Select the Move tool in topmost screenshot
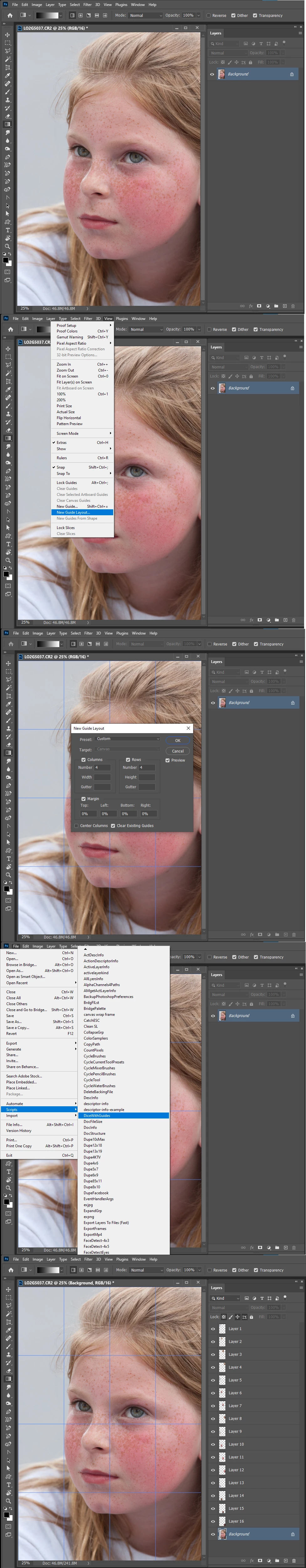306x1568 pixels. coord(7,35)
